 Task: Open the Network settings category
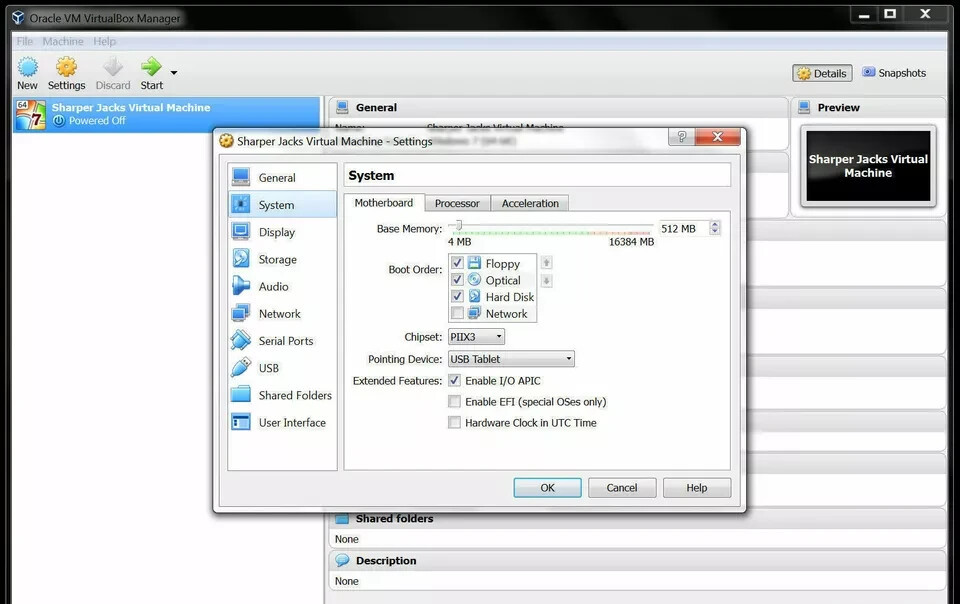tap(282, 314)
